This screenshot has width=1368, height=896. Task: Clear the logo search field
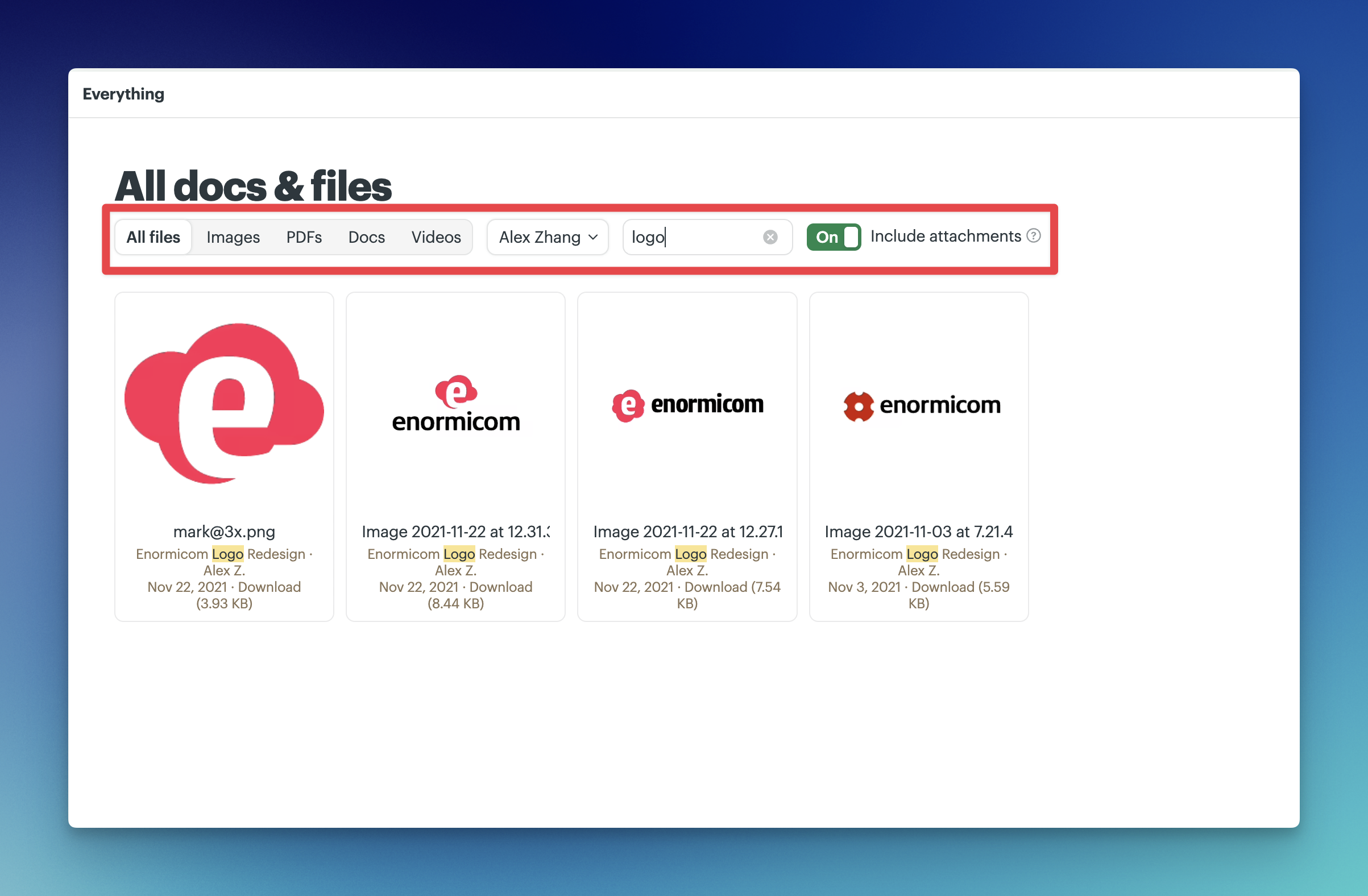[x=770, y=237]
